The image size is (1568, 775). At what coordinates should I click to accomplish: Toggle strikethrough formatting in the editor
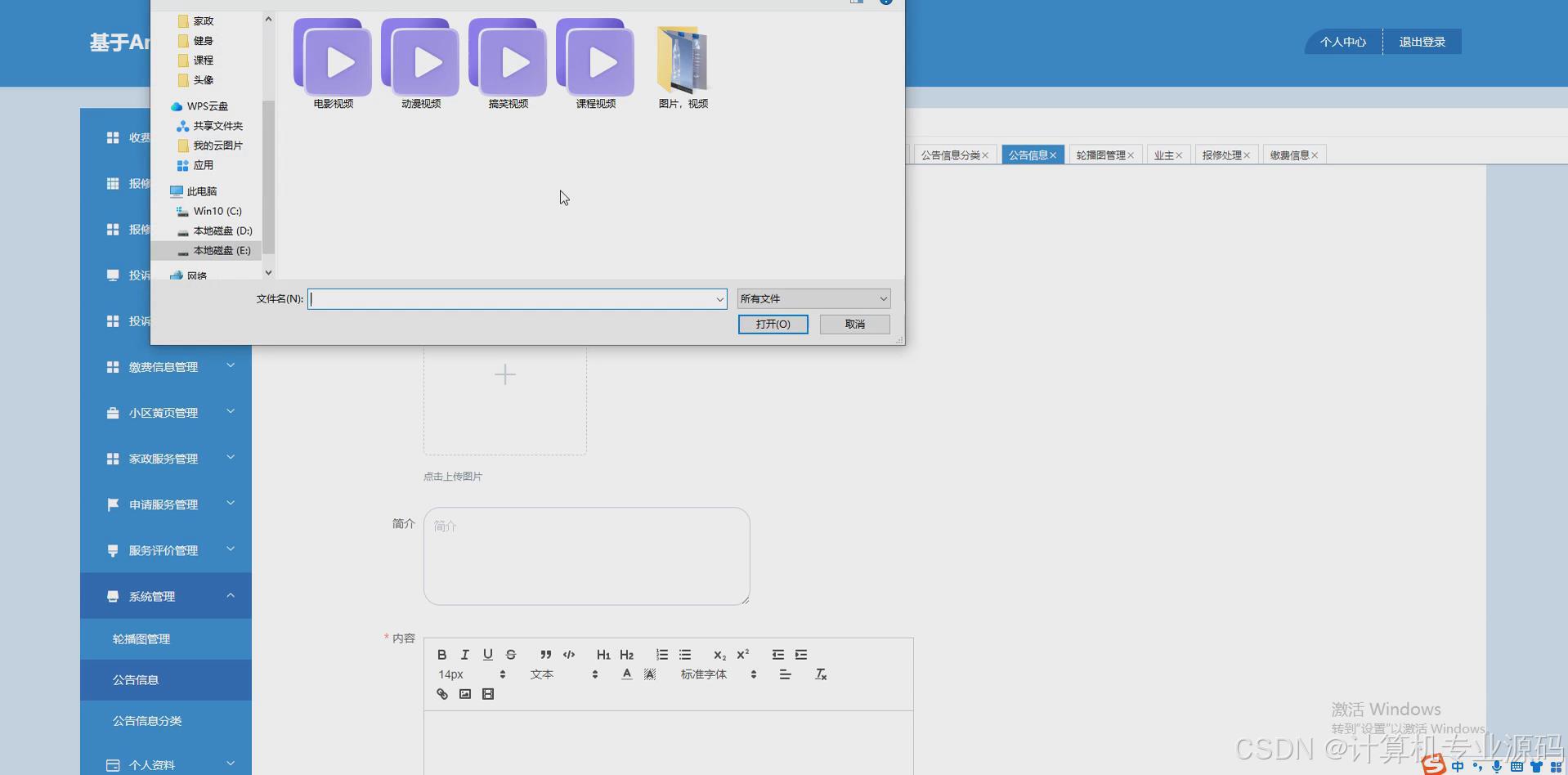[x=510, y=655]
